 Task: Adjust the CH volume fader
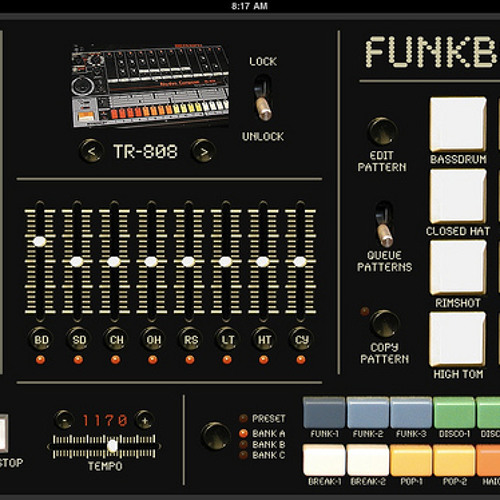coord(114,262)
